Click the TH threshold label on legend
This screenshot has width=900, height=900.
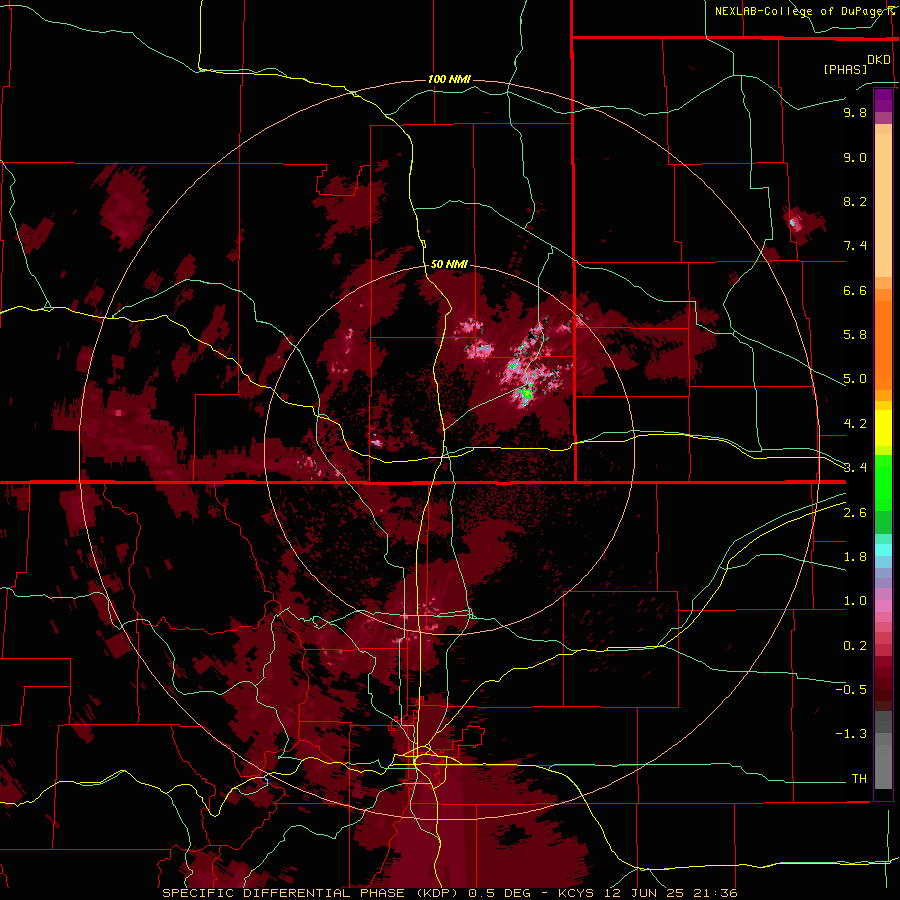pos(859,779)
